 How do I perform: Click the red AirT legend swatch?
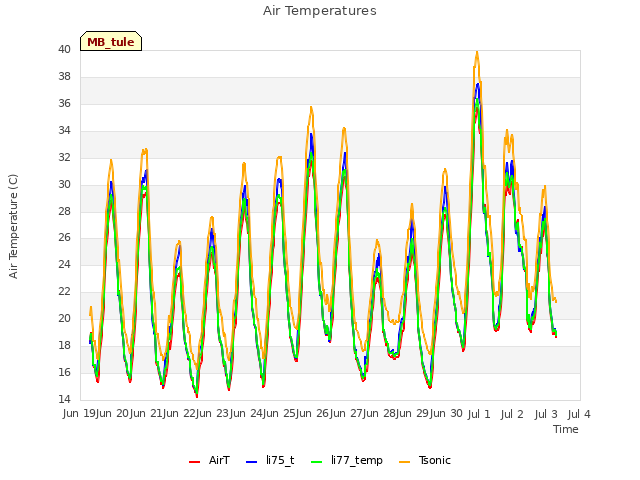tap(195, 462)
